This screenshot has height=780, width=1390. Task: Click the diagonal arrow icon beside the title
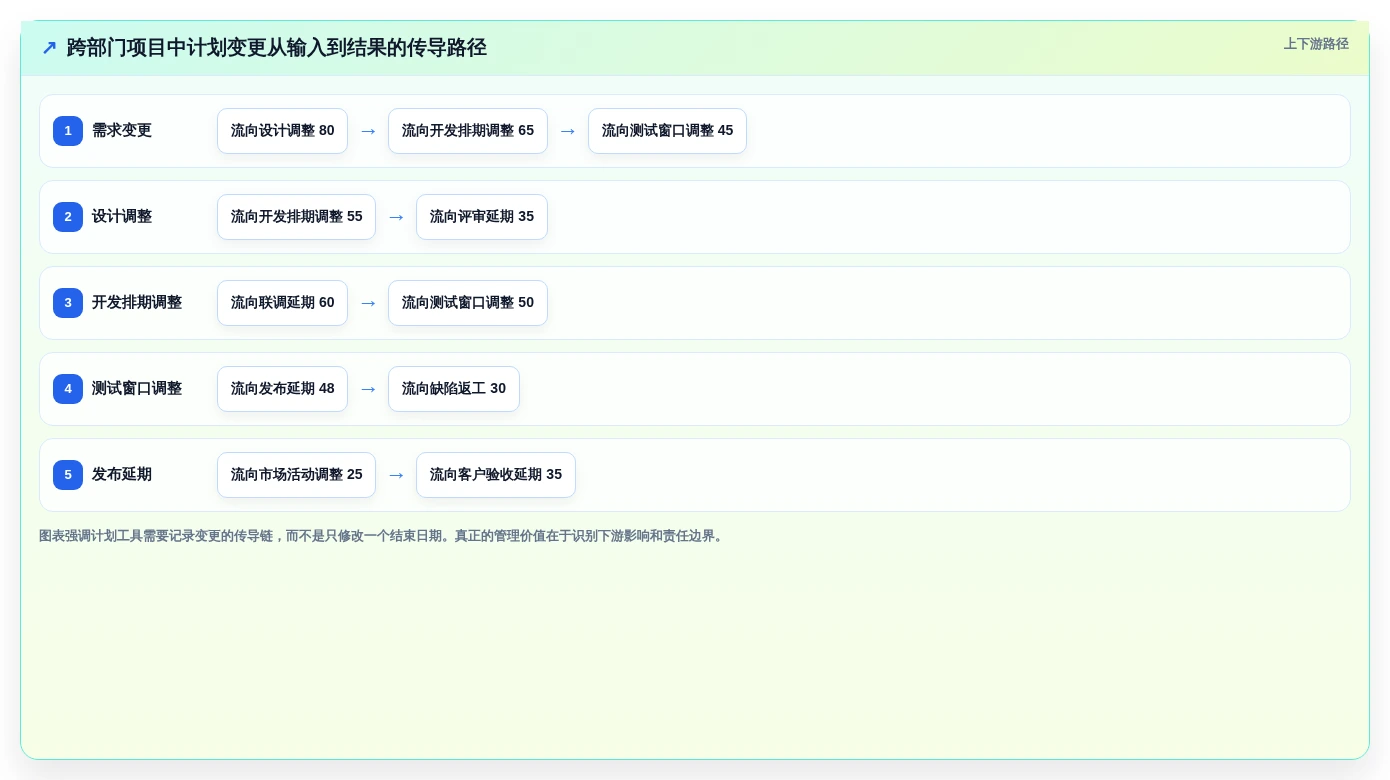49,48
